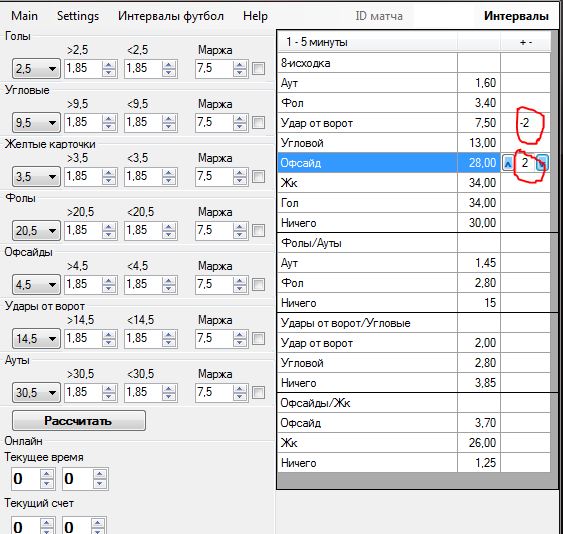Open the Удары от ворот dropdown 14,5
The width and height of the screenshot is (563, 534).
click(x=36, y=338)
